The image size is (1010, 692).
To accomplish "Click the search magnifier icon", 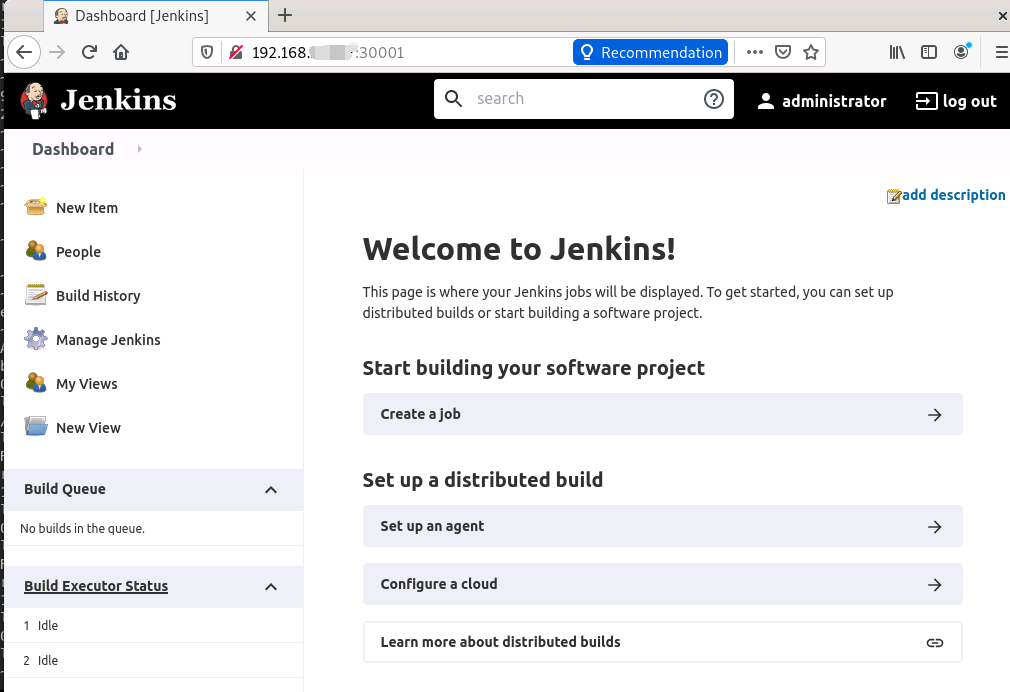I will point(453,99).
